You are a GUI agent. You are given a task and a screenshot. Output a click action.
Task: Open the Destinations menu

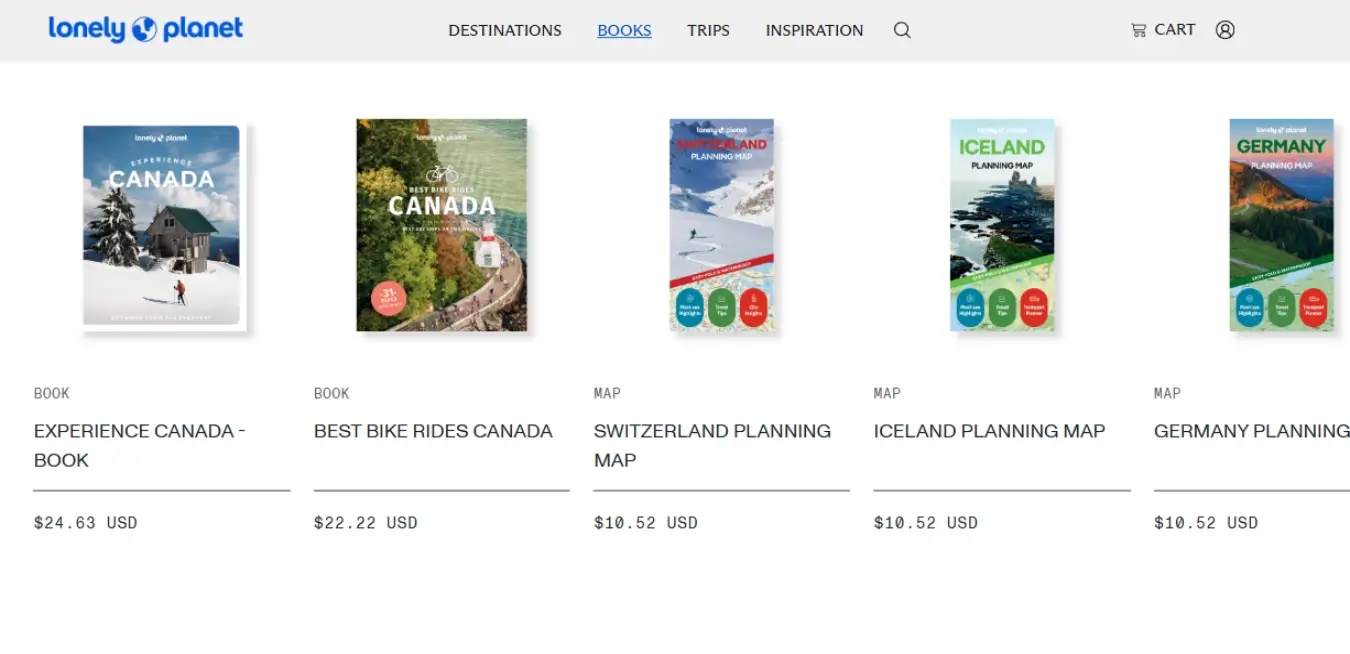(x=505, y=30)
